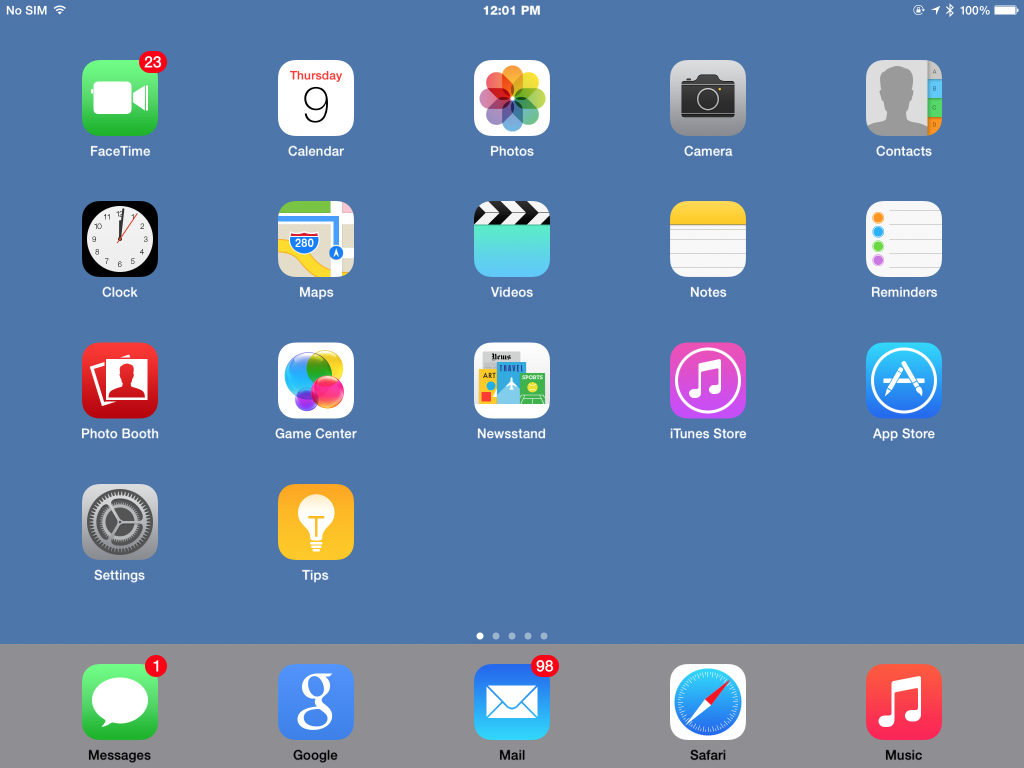The height and width of the screenshot is (768, 1024).
Task: Open Mail from the dock
Action: (x=511, y=702)
